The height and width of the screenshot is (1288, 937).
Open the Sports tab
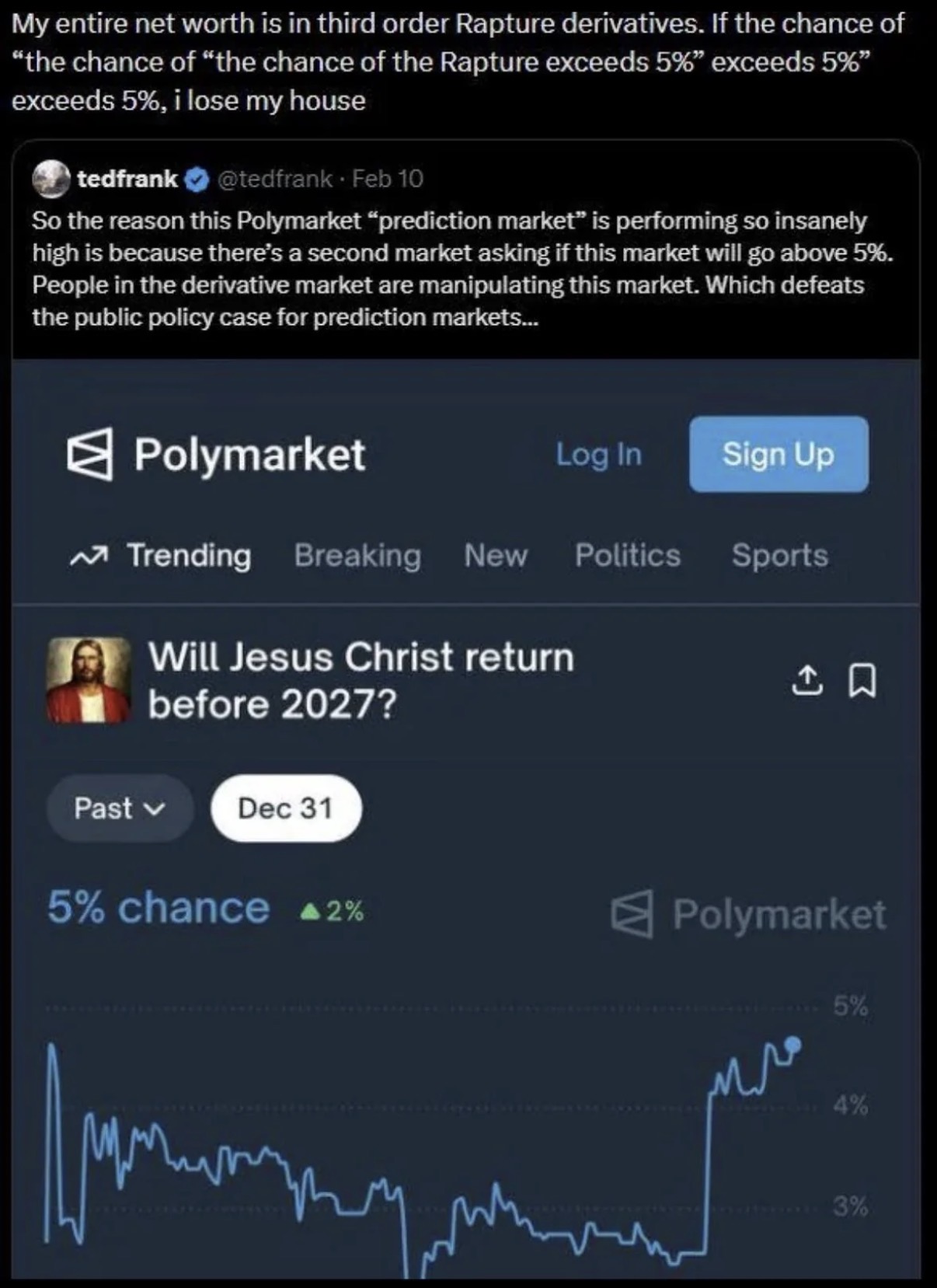[x=779, y=556]
